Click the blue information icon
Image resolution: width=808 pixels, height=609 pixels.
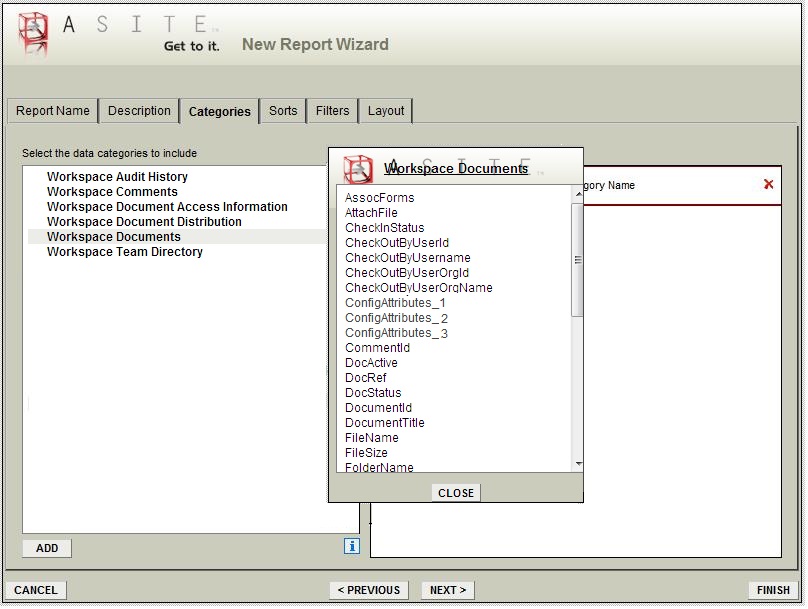[352, 547]
